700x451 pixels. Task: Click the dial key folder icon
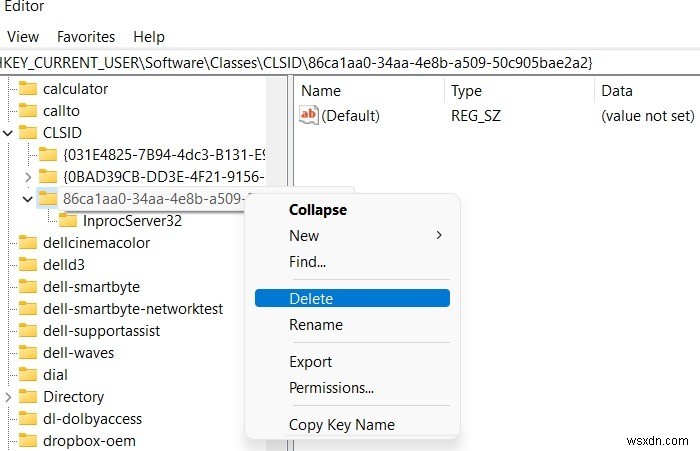28,374
